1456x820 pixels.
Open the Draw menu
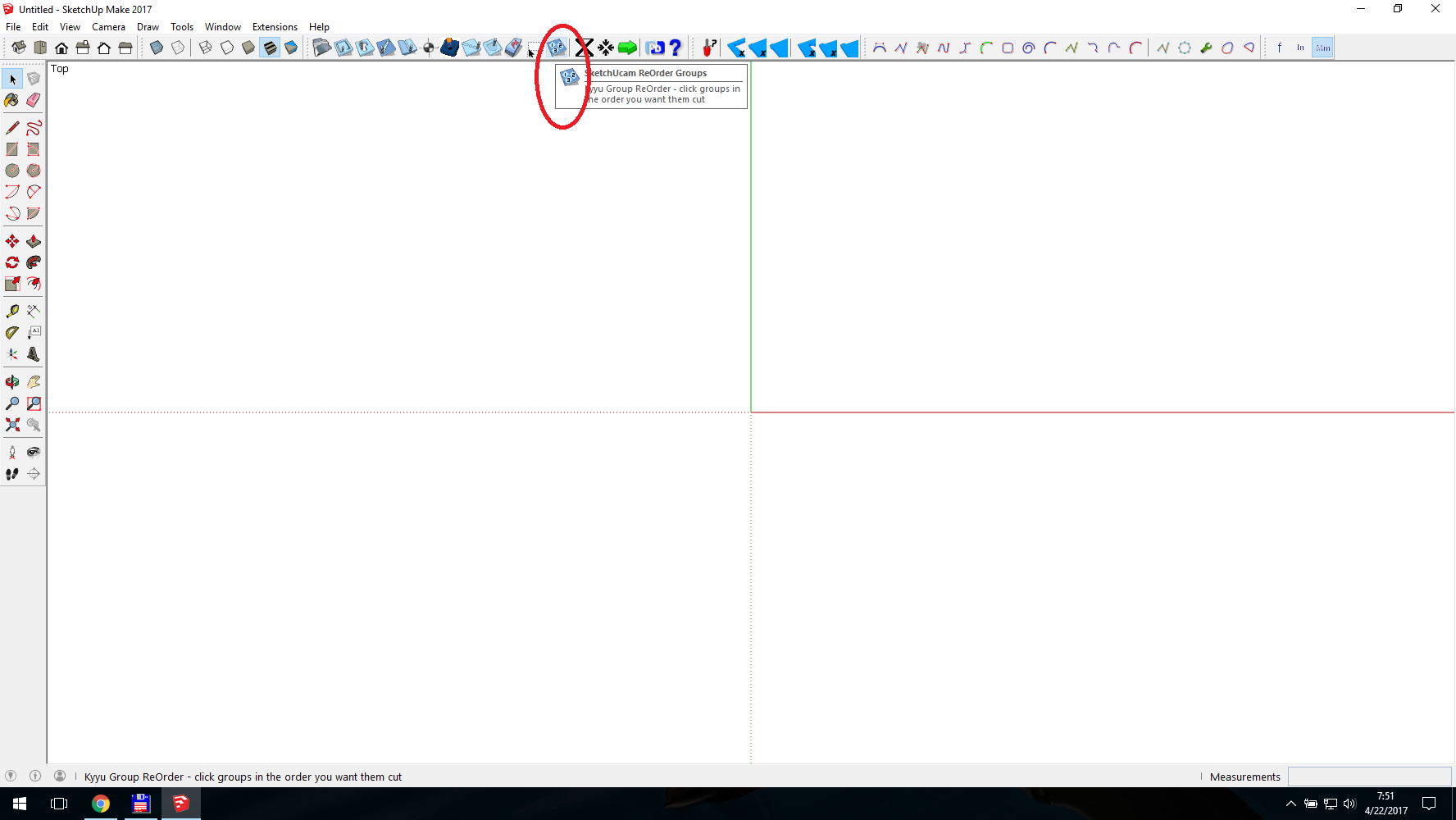click(148, 27)
